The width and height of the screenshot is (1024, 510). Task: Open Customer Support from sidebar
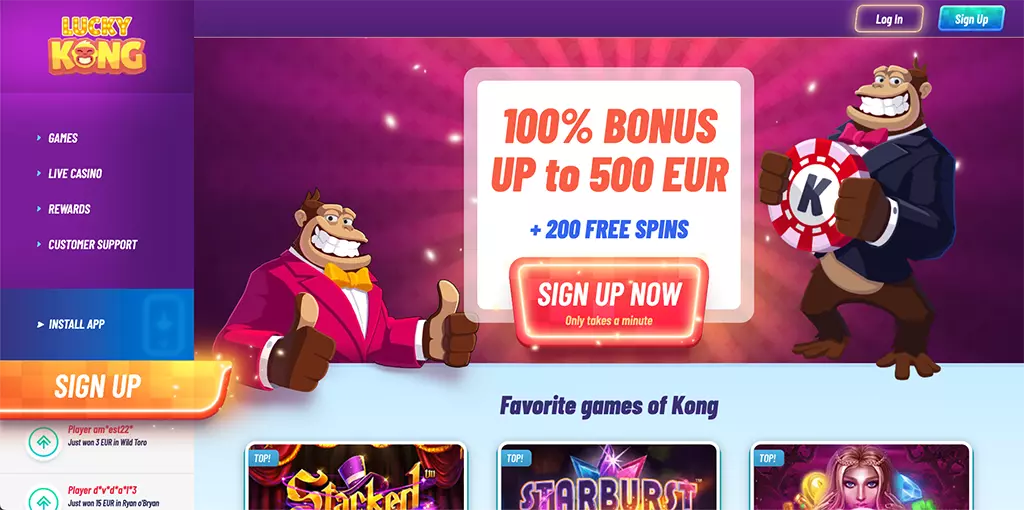(93, 244)
